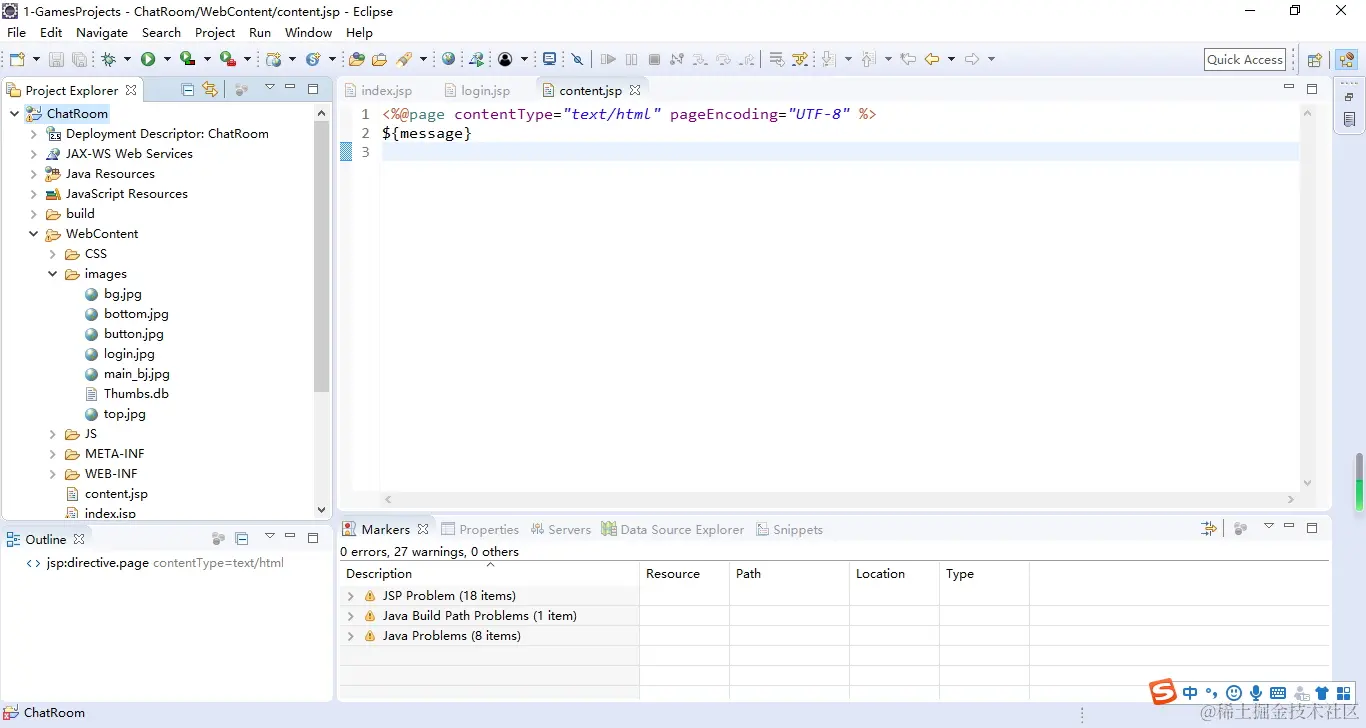
Task: Expand the CSS folder
Action: 53,254
